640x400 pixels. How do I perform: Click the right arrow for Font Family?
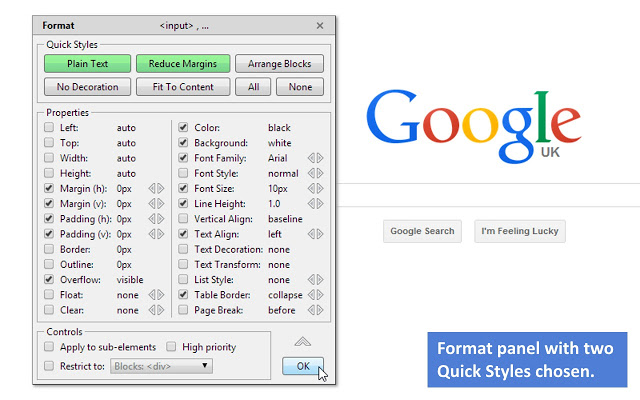click(x=320, y=158)
